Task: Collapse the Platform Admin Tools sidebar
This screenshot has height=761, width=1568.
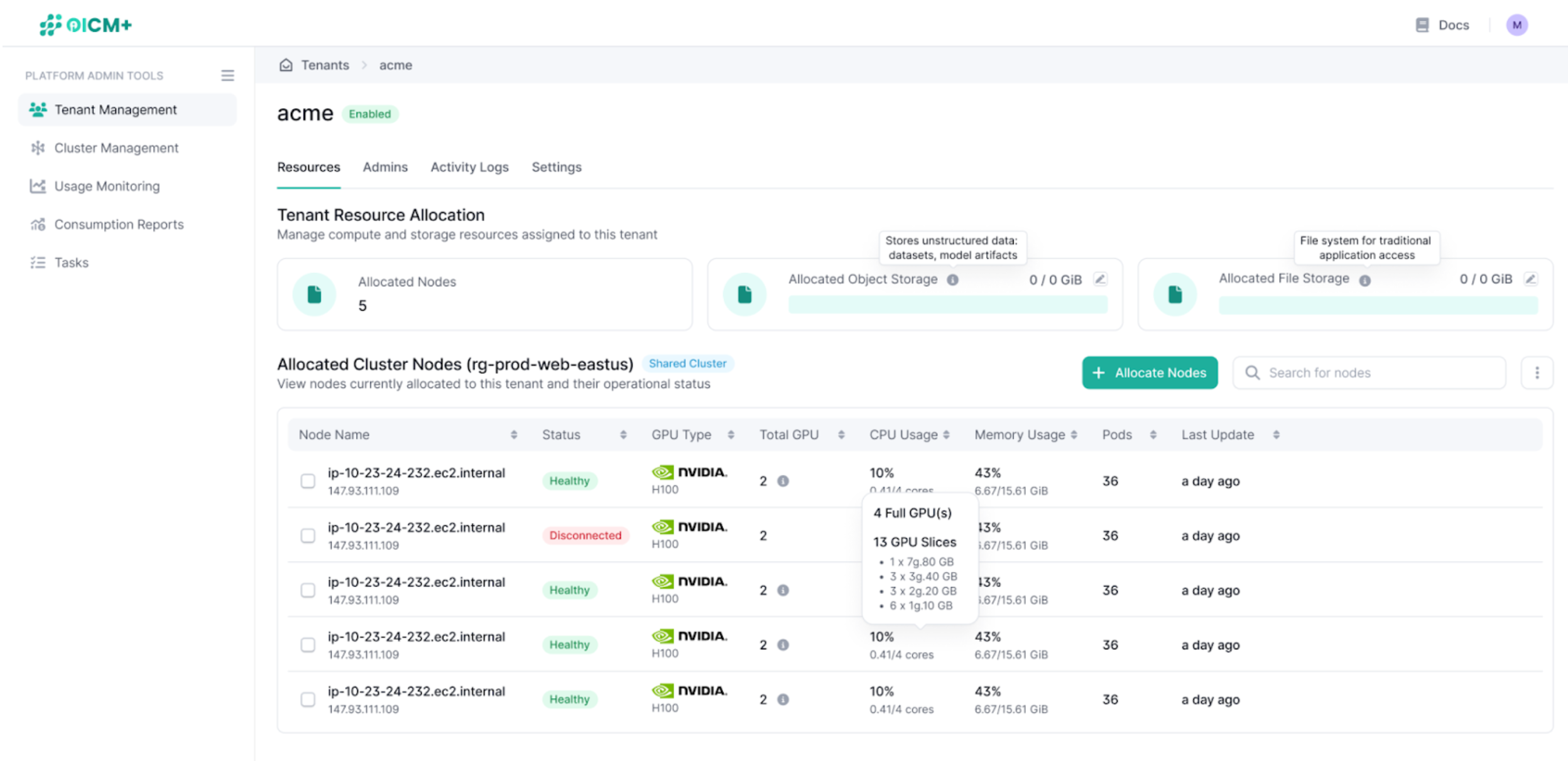Action: (x=227, y=75)
